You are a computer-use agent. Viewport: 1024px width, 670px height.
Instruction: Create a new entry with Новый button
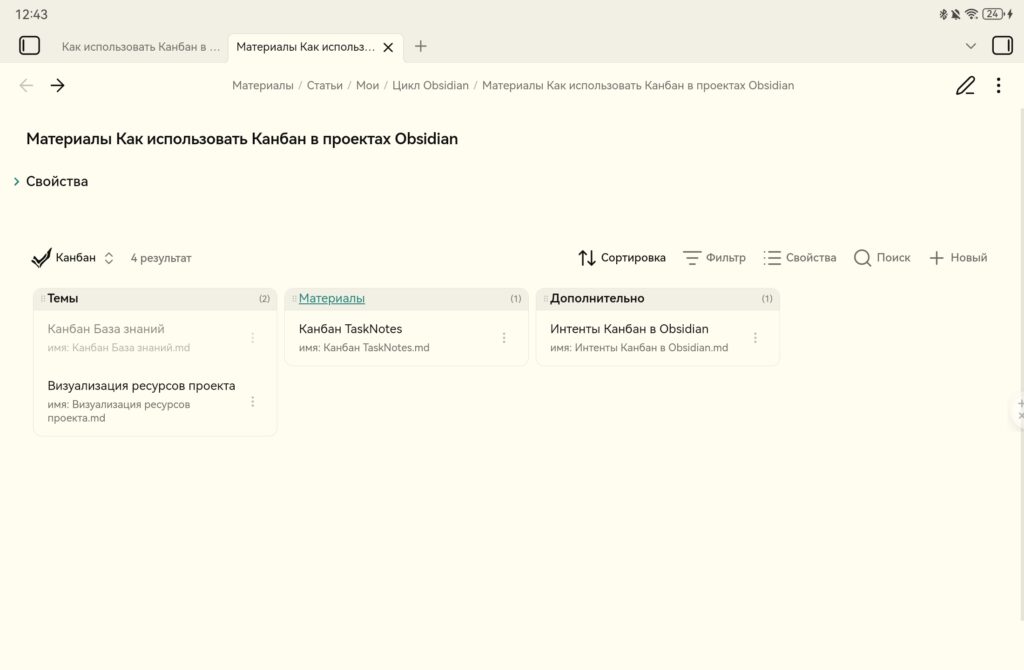point(958,258)
